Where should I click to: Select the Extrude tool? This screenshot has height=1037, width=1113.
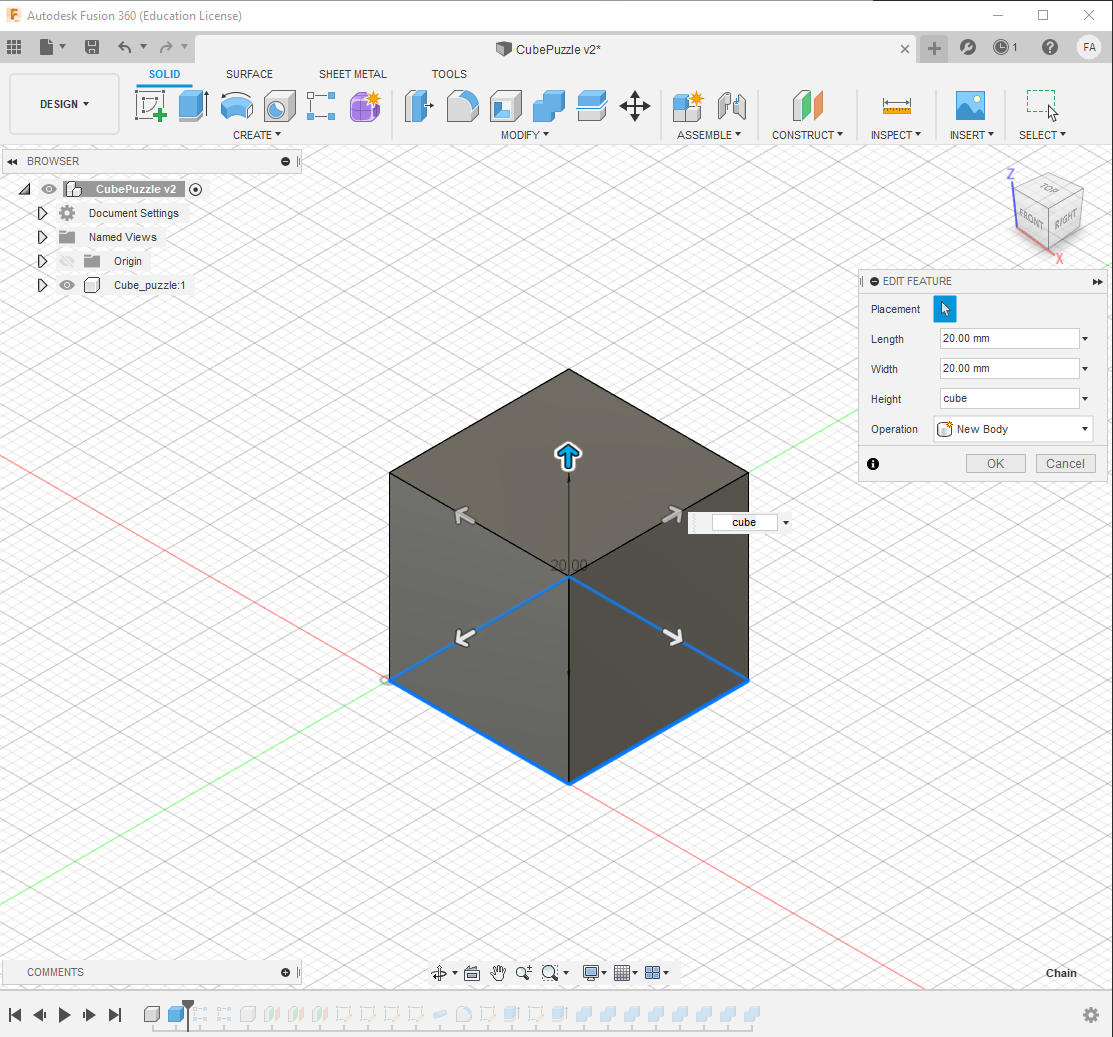(192, 106)
